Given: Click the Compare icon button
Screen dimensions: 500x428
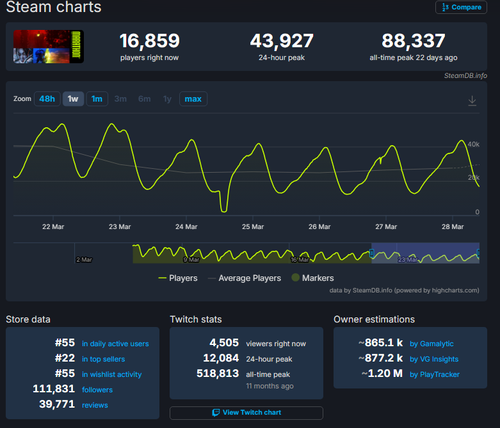Looking at the screenshot, I should click(x=461, y=7).
